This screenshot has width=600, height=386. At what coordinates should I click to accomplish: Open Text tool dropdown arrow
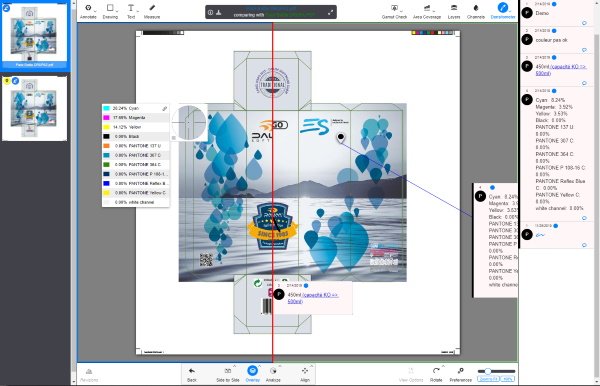tap(137, 10)
